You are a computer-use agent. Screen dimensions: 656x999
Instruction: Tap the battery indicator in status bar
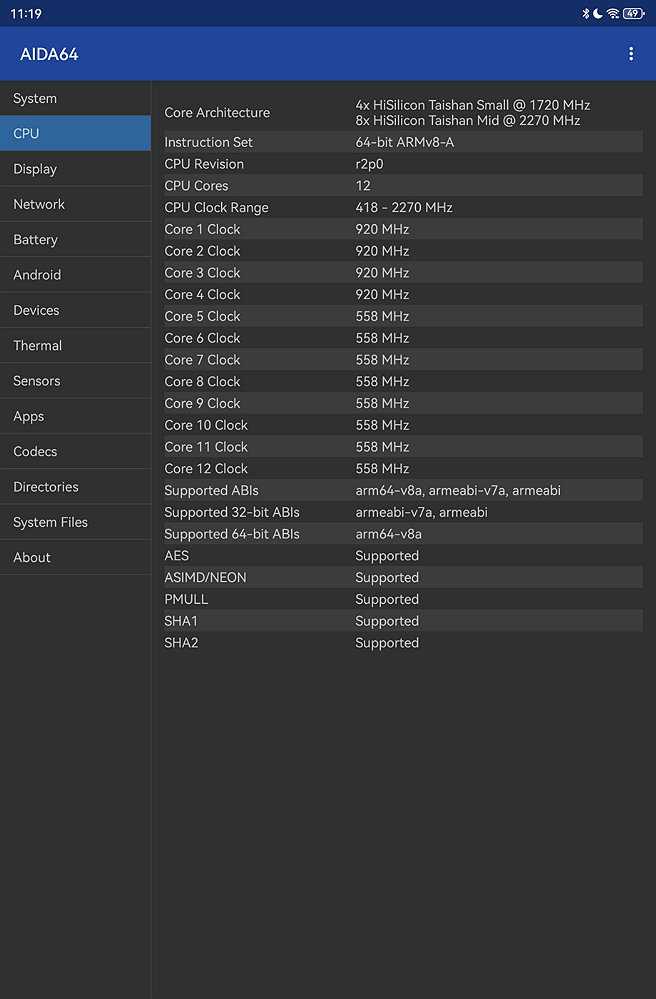(x=634, y=13)
